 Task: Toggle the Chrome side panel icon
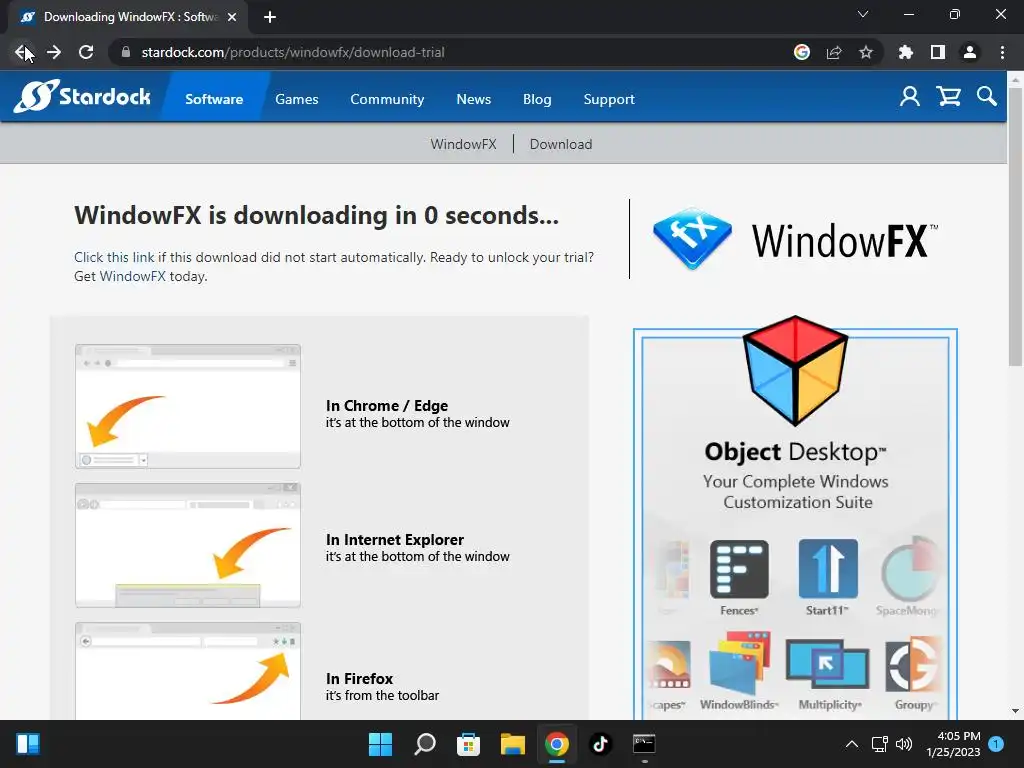(938, 52)
